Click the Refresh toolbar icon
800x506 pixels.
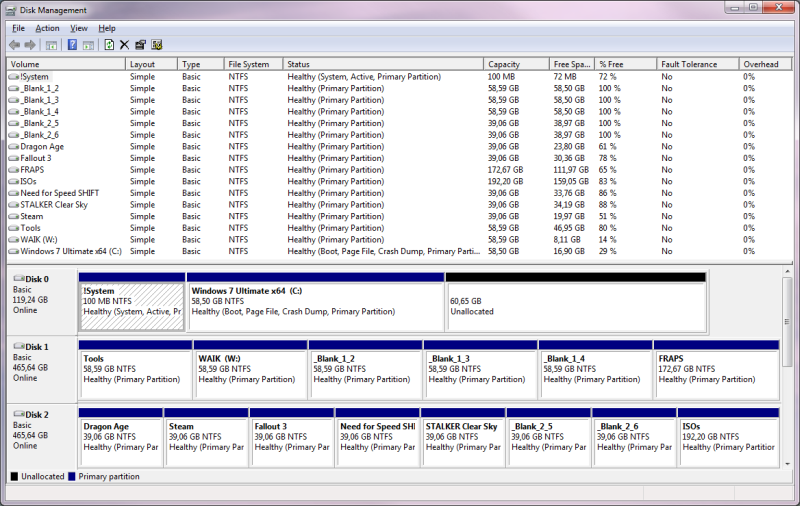(108, 45)
